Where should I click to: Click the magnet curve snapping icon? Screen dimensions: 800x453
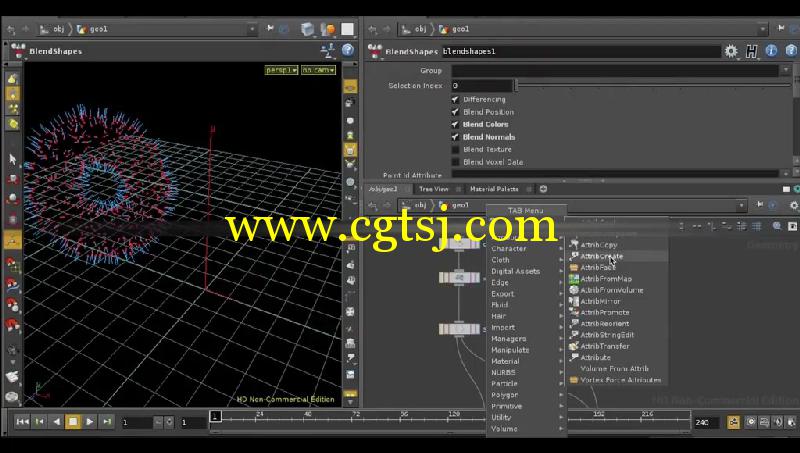click(12, 285)
